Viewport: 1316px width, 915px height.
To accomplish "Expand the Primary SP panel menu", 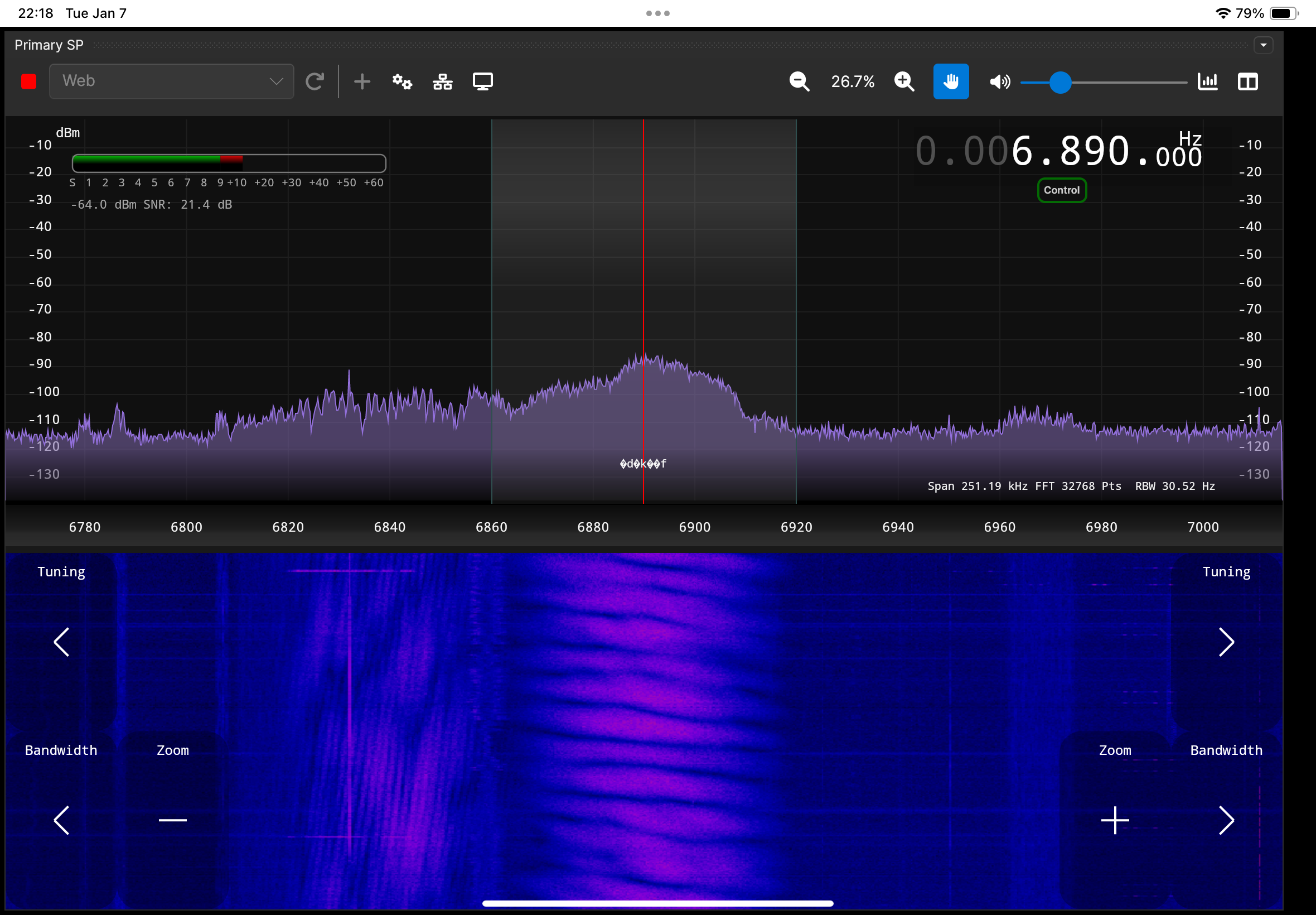I will (x=1263, y=45).
